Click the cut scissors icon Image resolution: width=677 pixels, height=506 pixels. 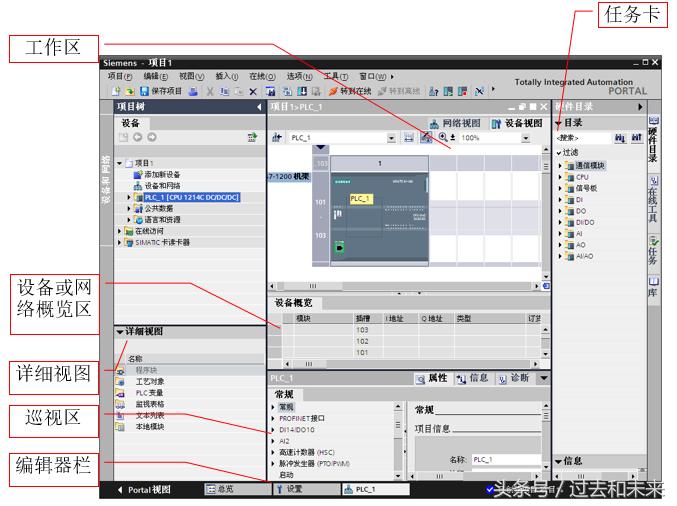(210, 91)
